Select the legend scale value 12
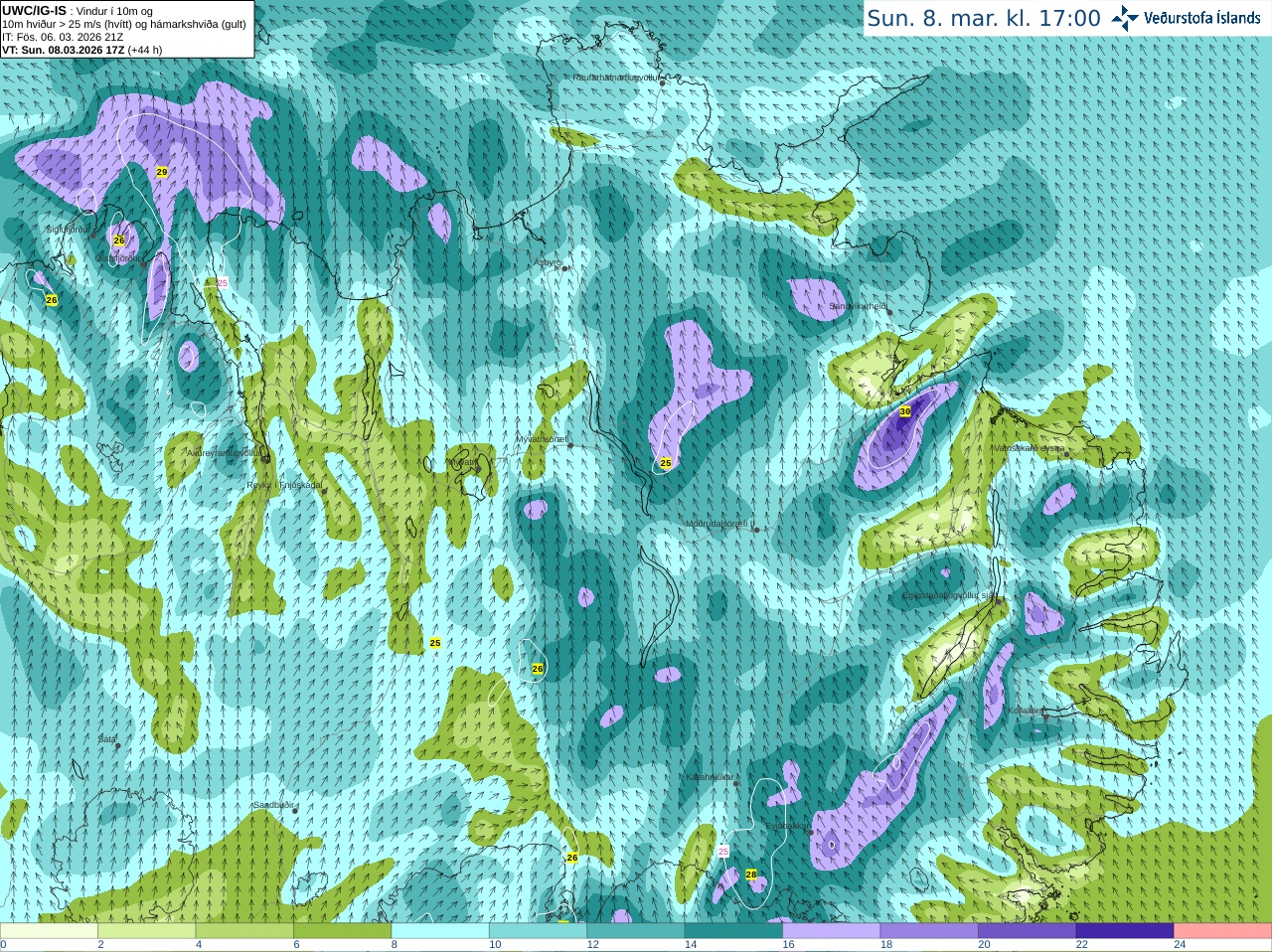 (x=593, y=945)
